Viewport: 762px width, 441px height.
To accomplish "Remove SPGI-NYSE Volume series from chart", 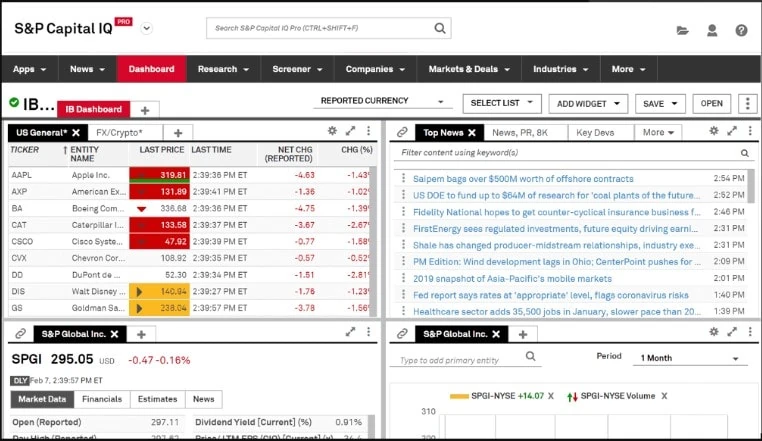I will coord(664,396).
